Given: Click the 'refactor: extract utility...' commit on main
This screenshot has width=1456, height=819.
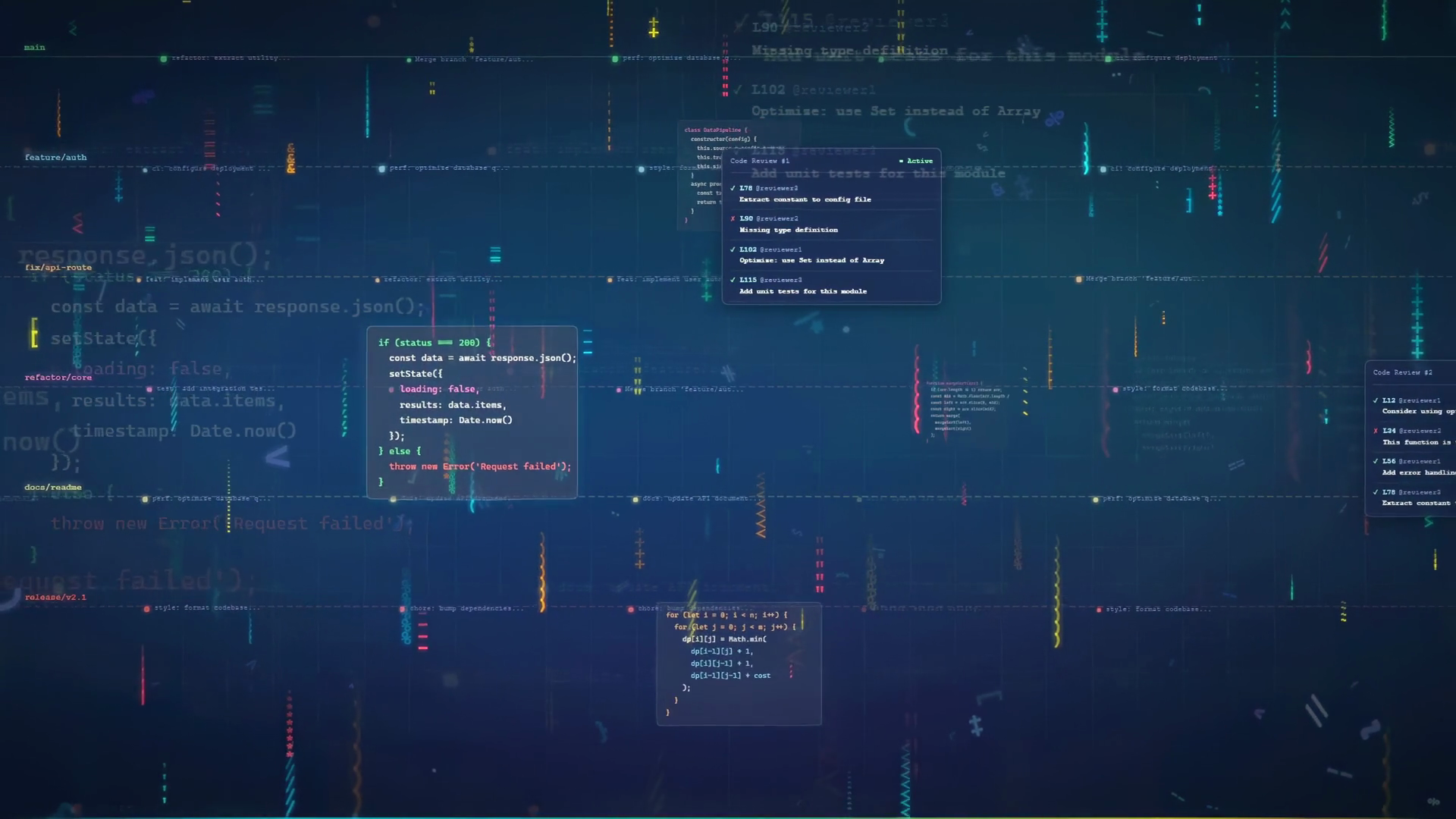Looking at the screenshot, I should [231, 58].
